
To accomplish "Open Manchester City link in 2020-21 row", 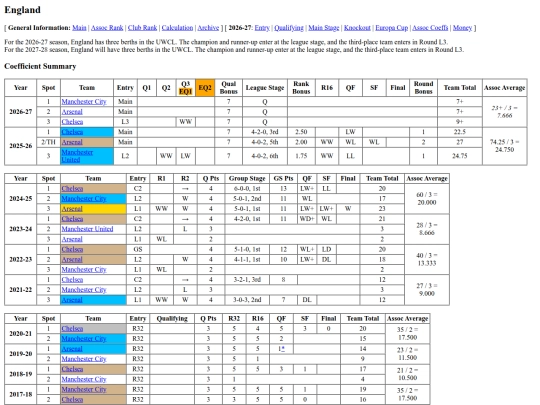I will (x=84, y=339).
